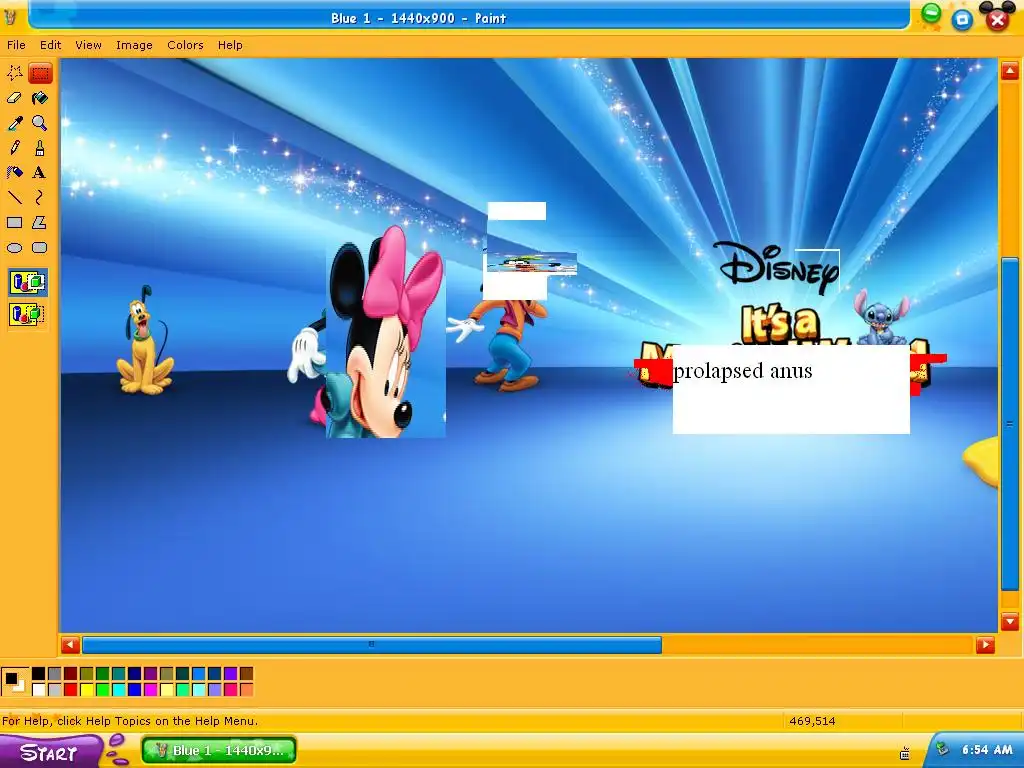
Task: Select the Rounded Rectangle tool
Action: pos(40,248)
